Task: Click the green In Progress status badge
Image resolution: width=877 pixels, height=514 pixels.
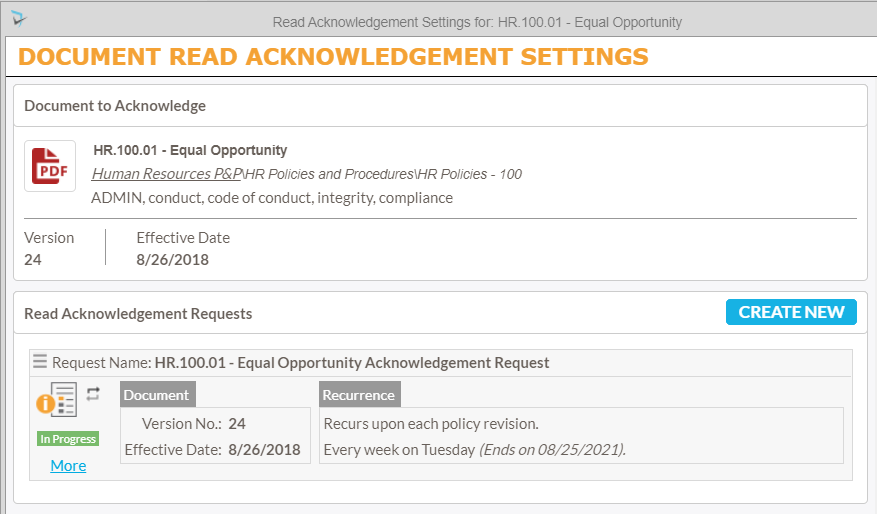Action: tap(68, 439)
